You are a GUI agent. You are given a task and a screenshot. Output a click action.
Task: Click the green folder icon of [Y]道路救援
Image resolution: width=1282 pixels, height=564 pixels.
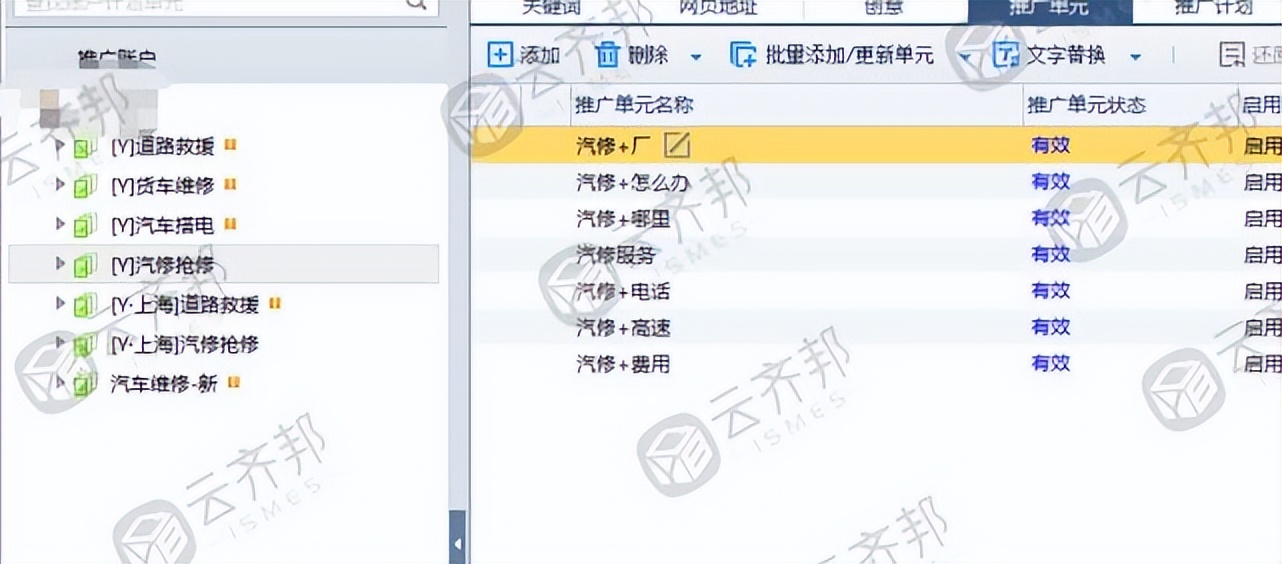(87, 147)
